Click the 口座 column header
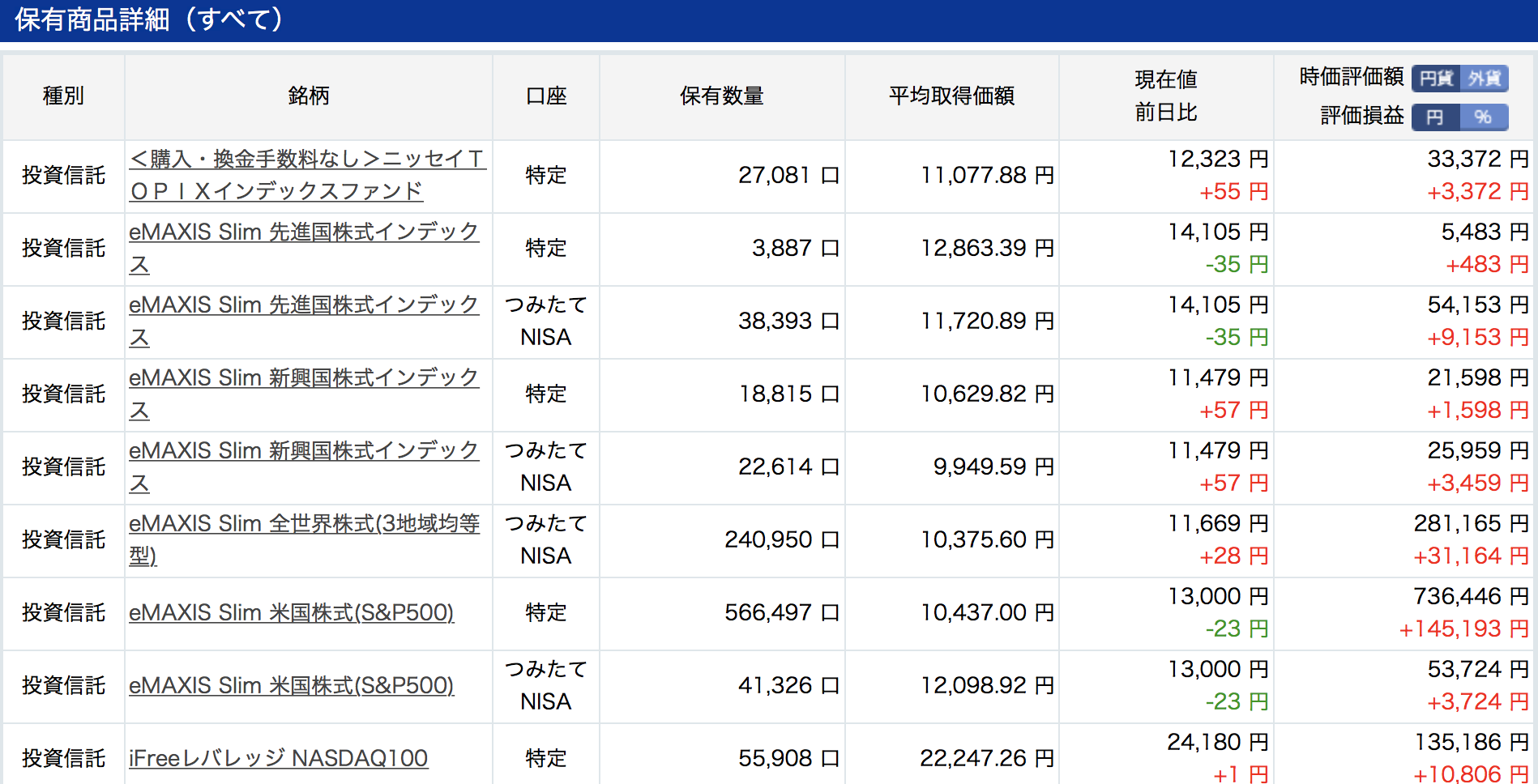The width and height of the screenshot is (1538, 784). click(x=546, y=96)
